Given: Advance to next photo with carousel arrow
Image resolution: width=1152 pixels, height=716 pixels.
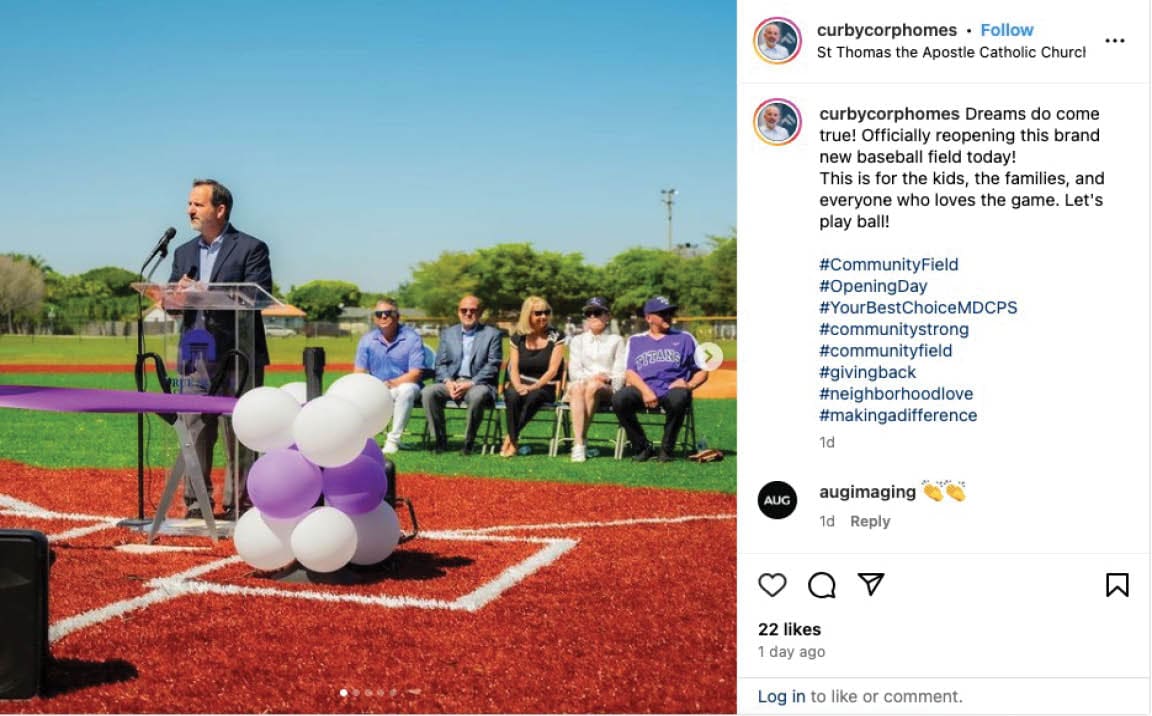Looking at the screenshot, I should (x=708, y=356).
